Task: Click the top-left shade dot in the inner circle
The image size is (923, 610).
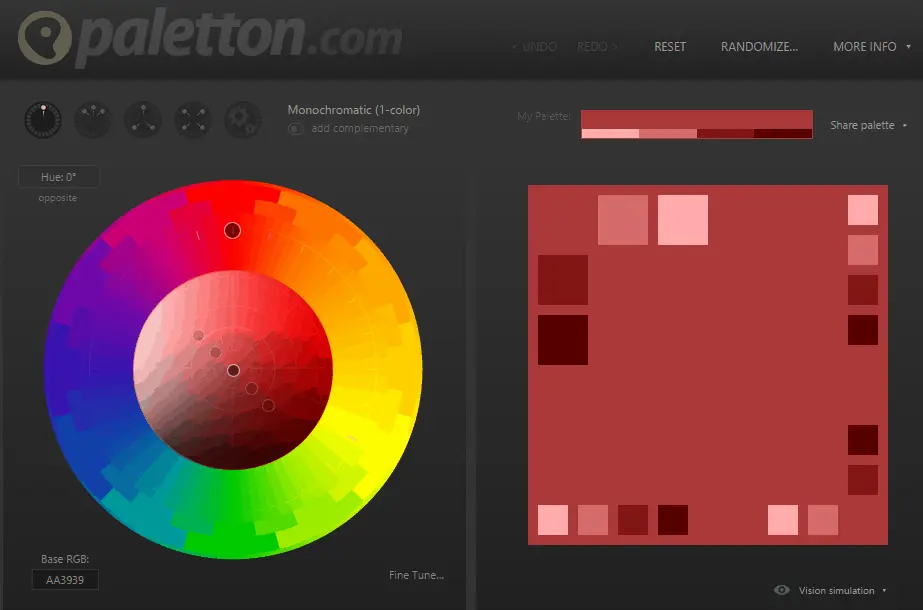Action: 198,335
